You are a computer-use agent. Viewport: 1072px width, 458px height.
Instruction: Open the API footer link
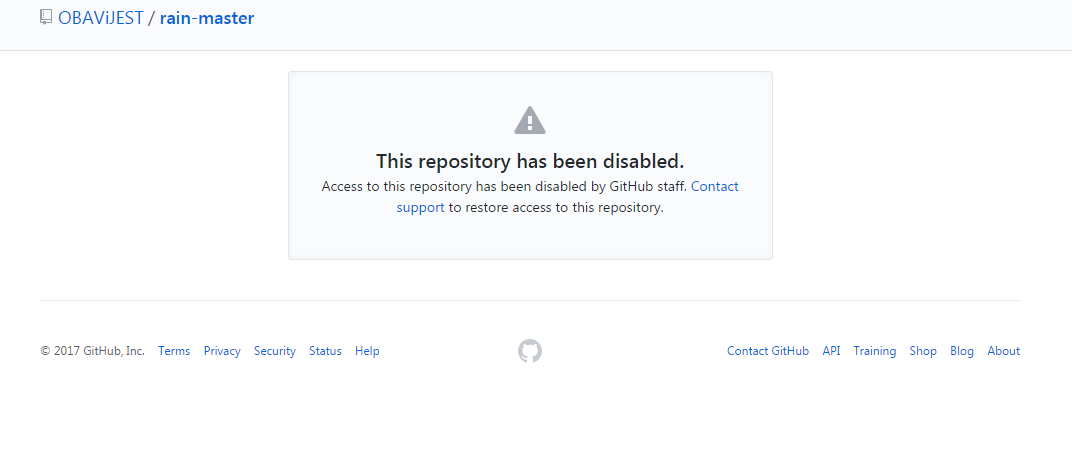tap(831, 351)
